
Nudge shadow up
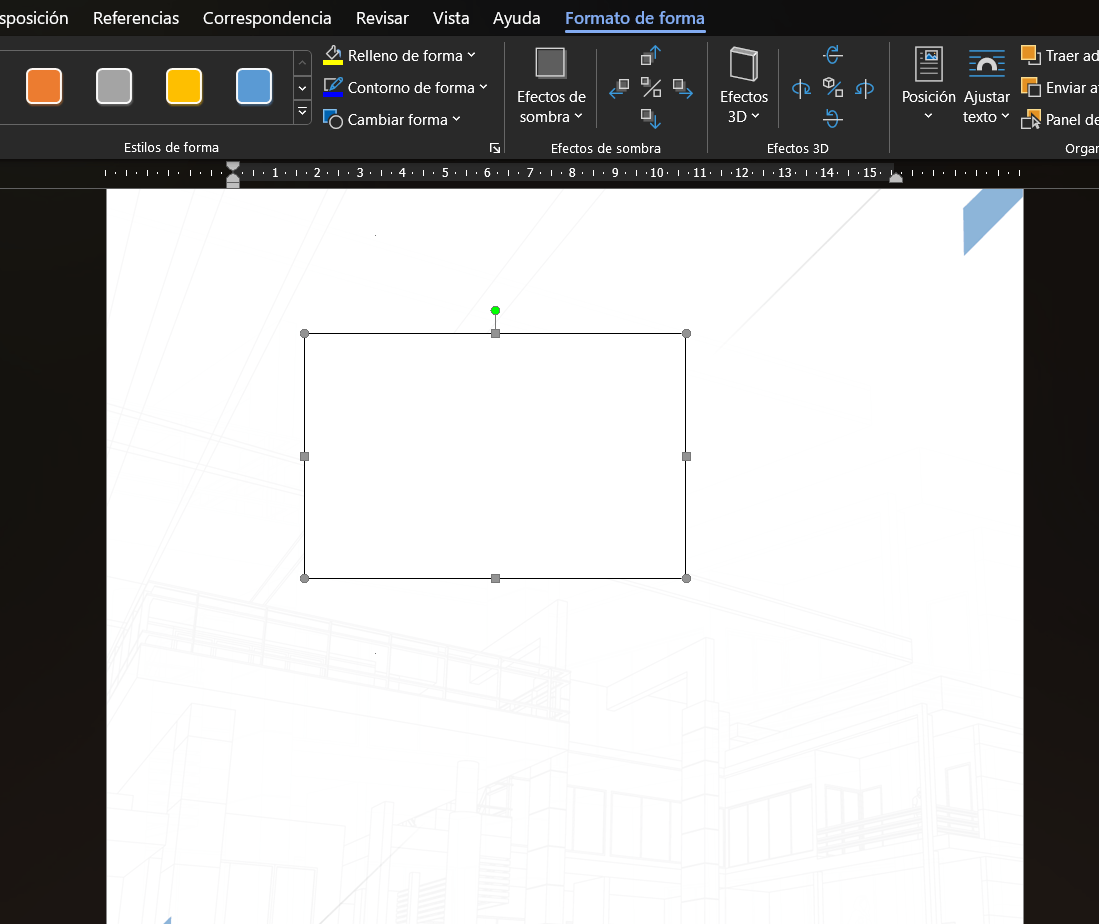pos(651,55)
